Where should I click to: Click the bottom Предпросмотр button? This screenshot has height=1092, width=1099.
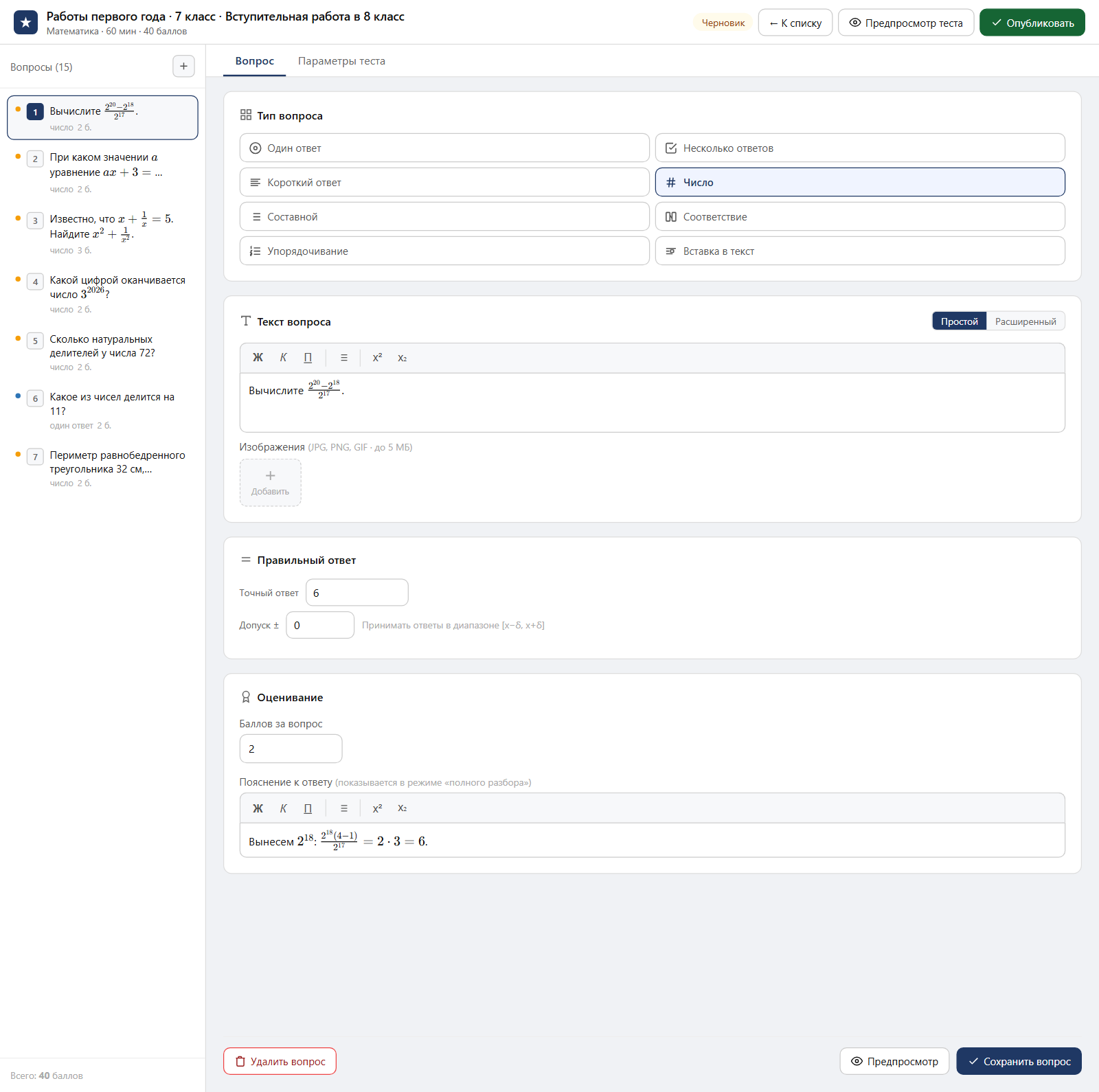[x=894, y=1061]
